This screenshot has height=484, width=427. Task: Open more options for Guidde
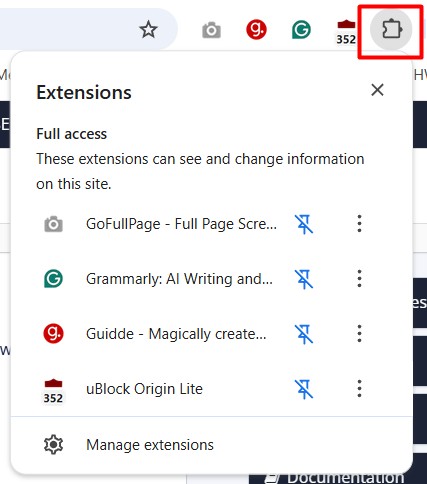click(x=359, y=334)
